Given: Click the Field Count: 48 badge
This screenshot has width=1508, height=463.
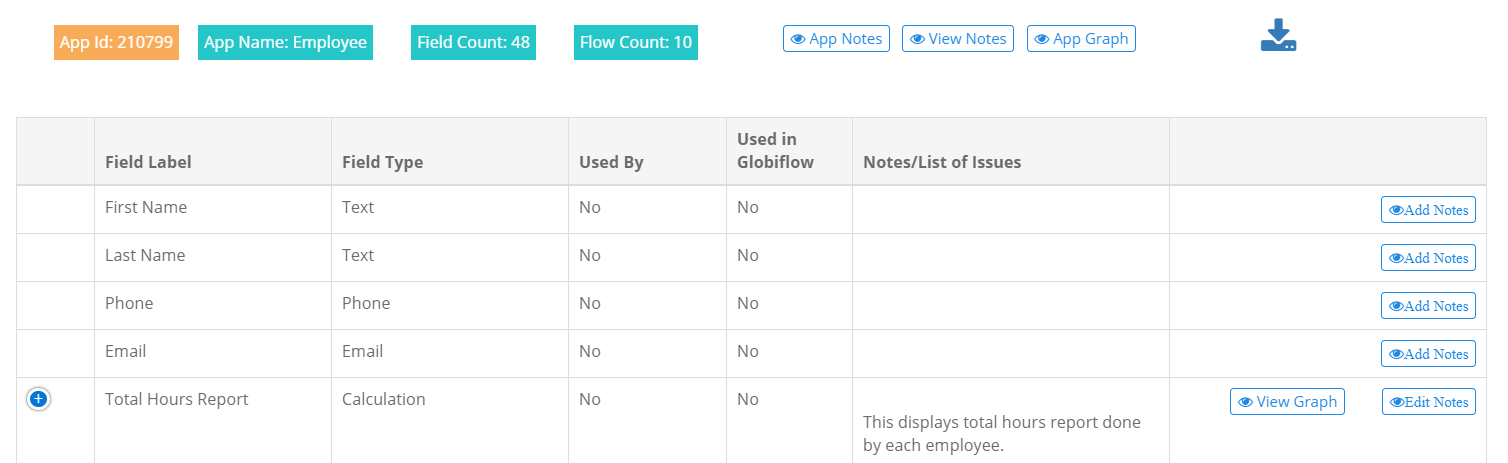Looking at the screenshot, I should pyautogui.click(x=473, y=42).
